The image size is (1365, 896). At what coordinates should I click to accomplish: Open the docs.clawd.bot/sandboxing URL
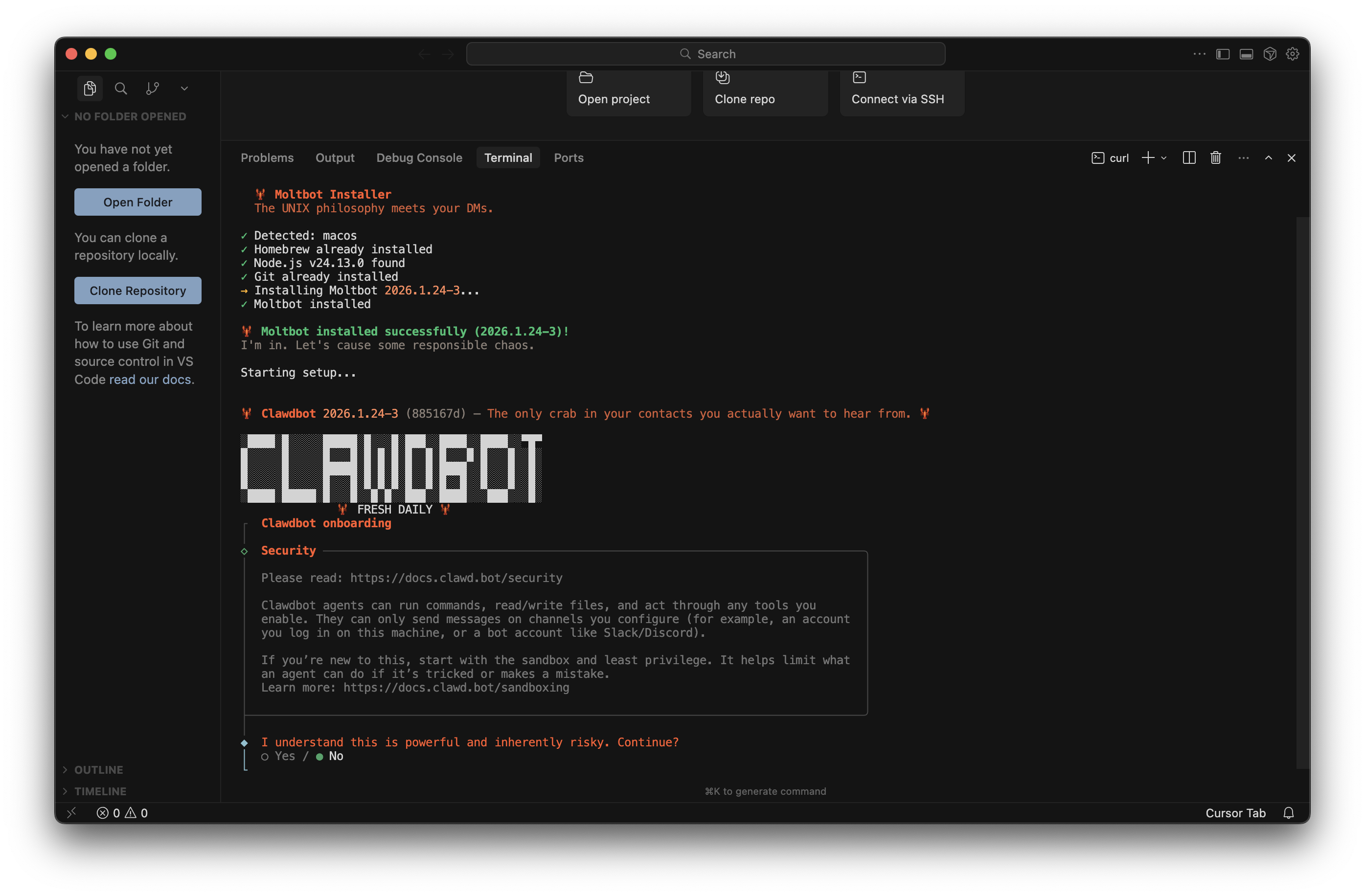[x=456, y=687]
